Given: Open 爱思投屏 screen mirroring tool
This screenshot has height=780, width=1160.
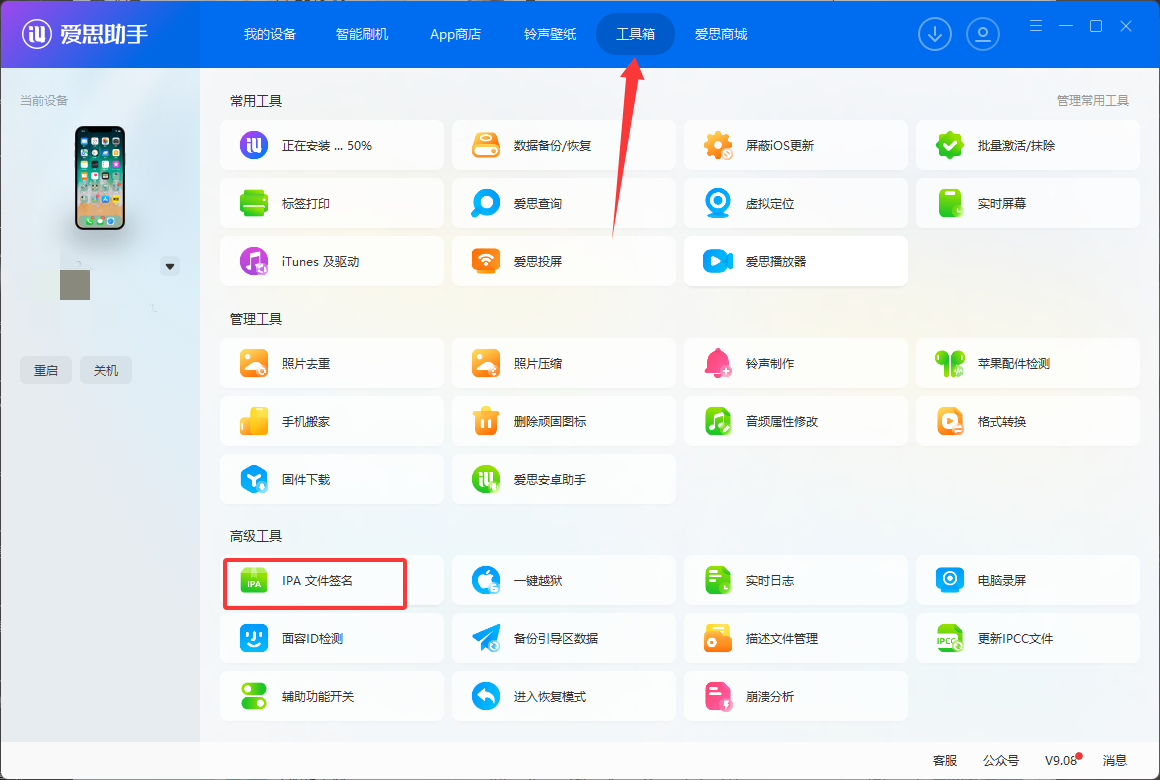Looking at the screenshot, I should click(x=537, y=262).
